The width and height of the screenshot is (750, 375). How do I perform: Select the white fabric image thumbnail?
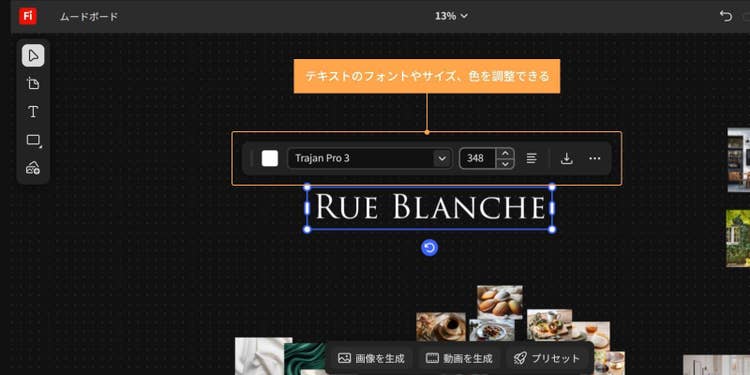[x=261, y=356]
